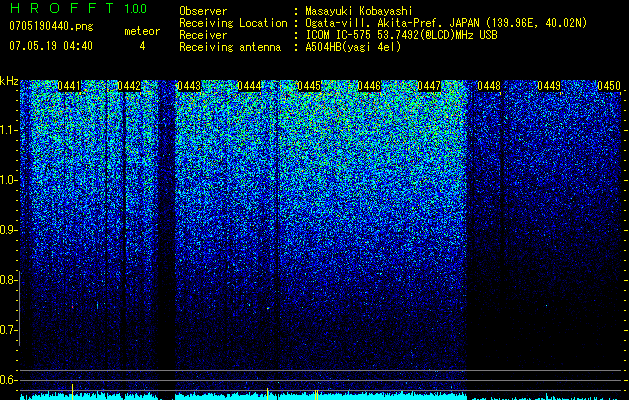Click the kHz axis unit label
The image size is (629, 400).
[x=9, y=81]
